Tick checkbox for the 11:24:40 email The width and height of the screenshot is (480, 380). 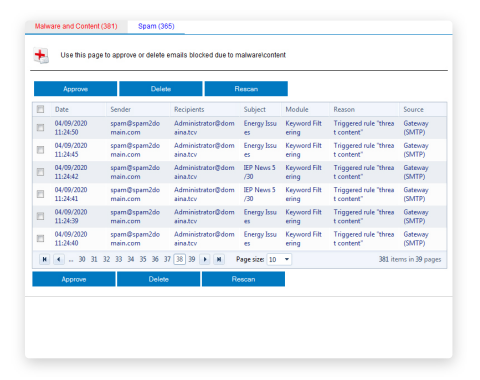pyautogui.click(x=40, y=238)
